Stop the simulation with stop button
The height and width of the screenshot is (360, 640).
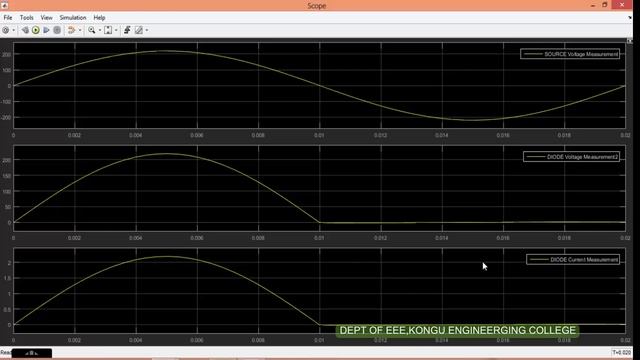(57, 30)
